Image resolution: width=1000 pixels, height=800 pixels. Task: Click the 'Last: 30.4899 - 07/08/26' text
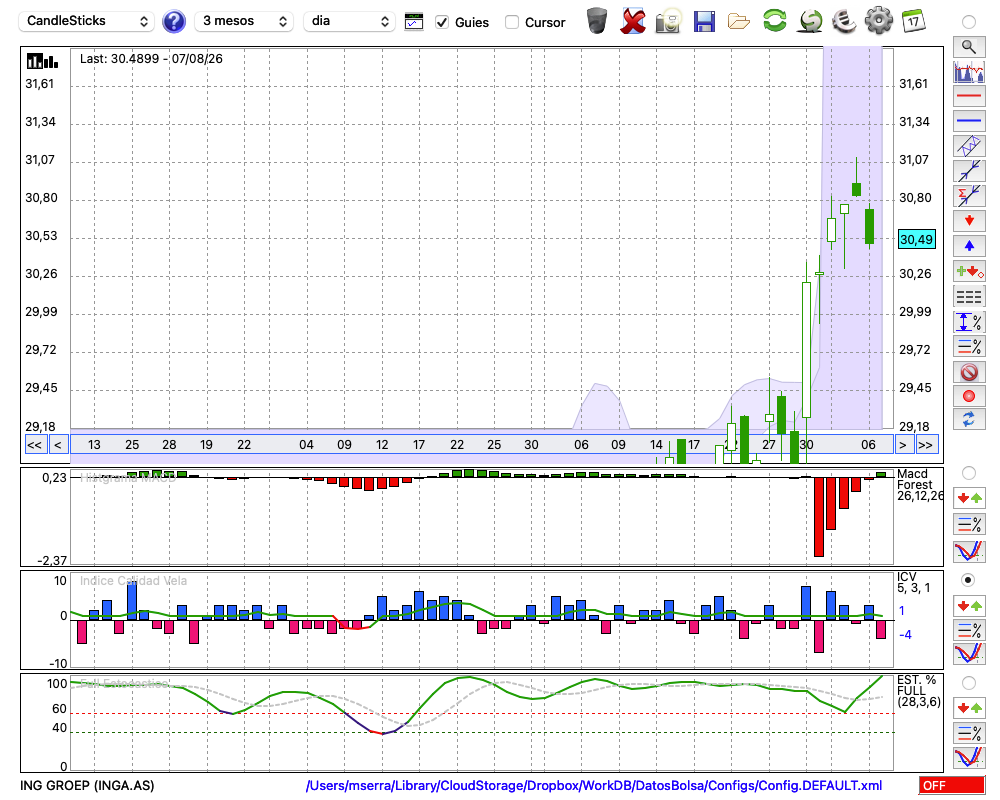(x=151, y=59)
